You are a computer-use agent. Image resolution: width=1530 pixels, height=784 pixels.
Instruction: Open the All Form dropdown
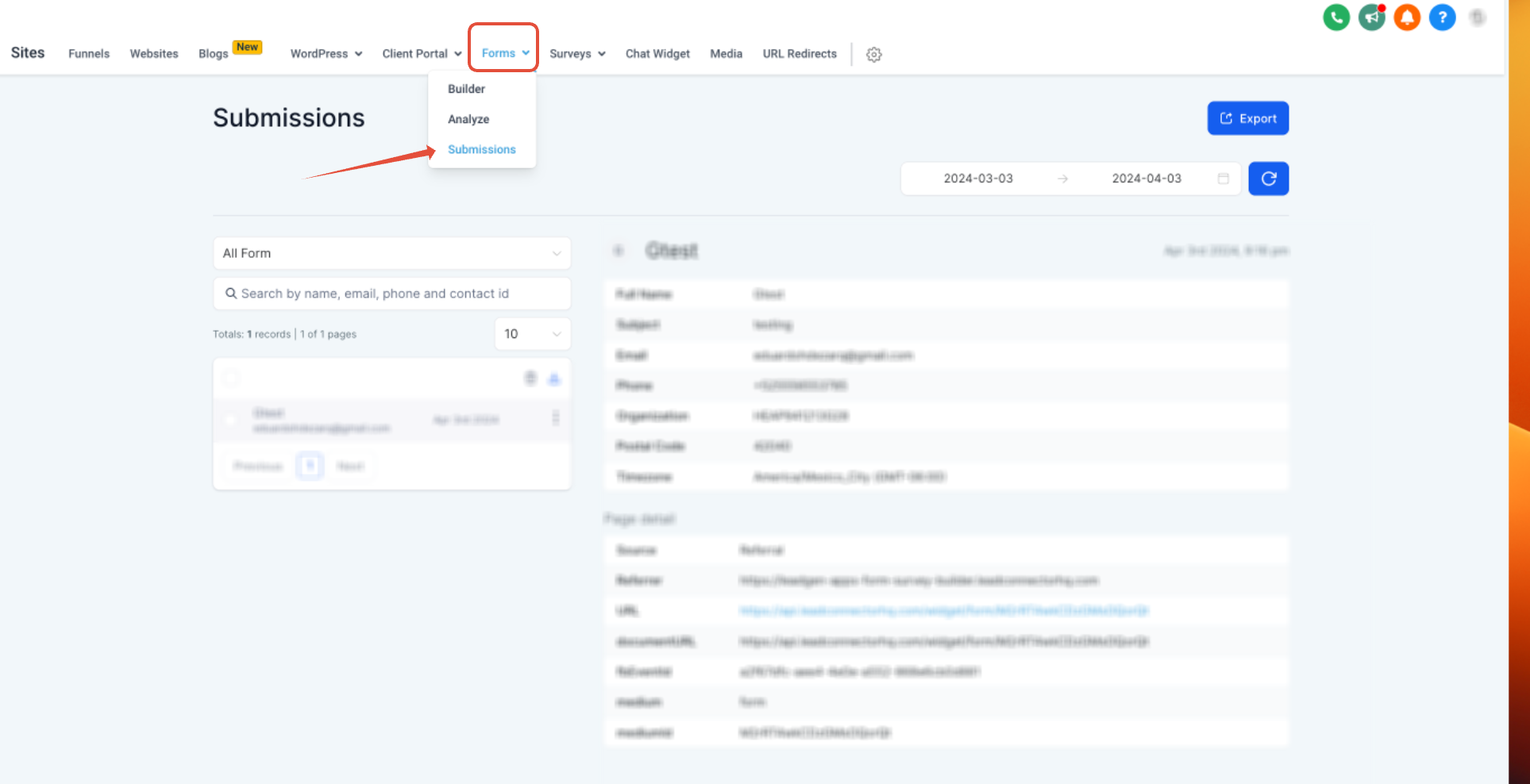[391, 253]
